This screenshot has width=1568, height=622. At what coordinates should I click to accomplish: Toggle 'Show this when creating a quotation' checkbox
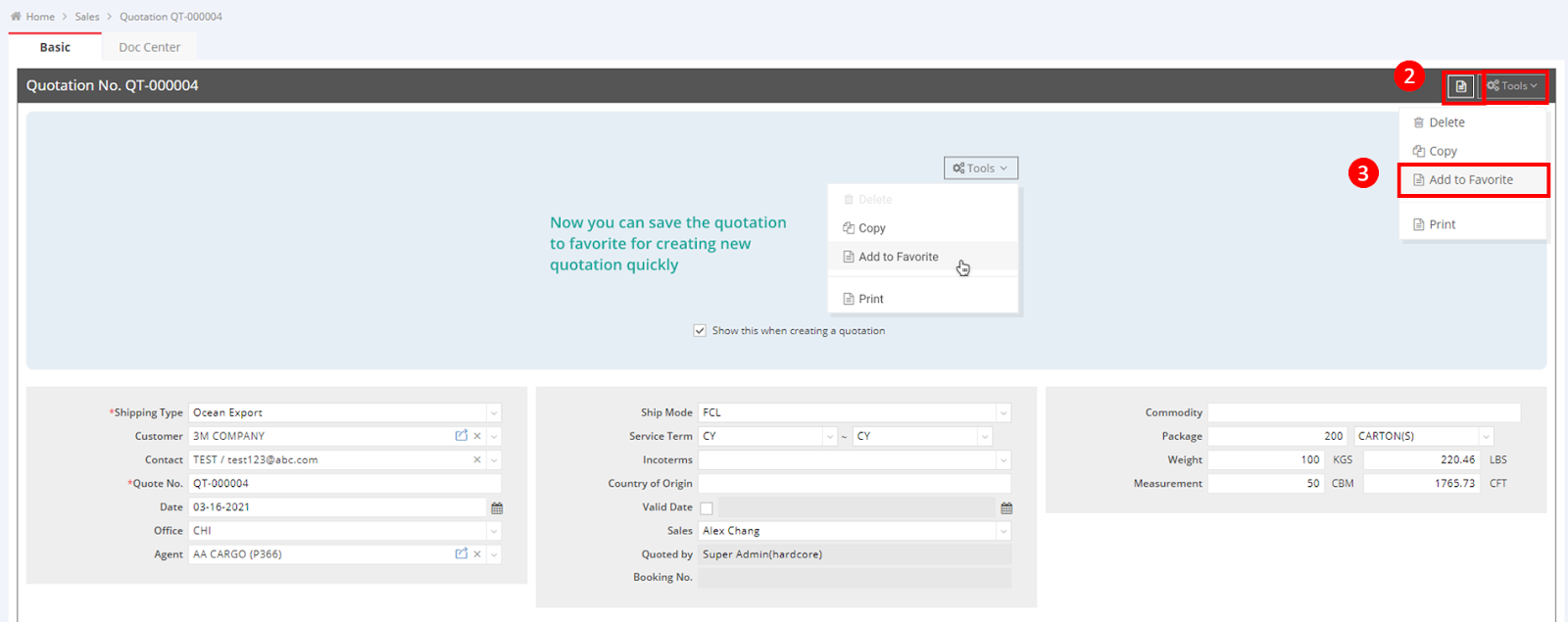click(700, 331)
